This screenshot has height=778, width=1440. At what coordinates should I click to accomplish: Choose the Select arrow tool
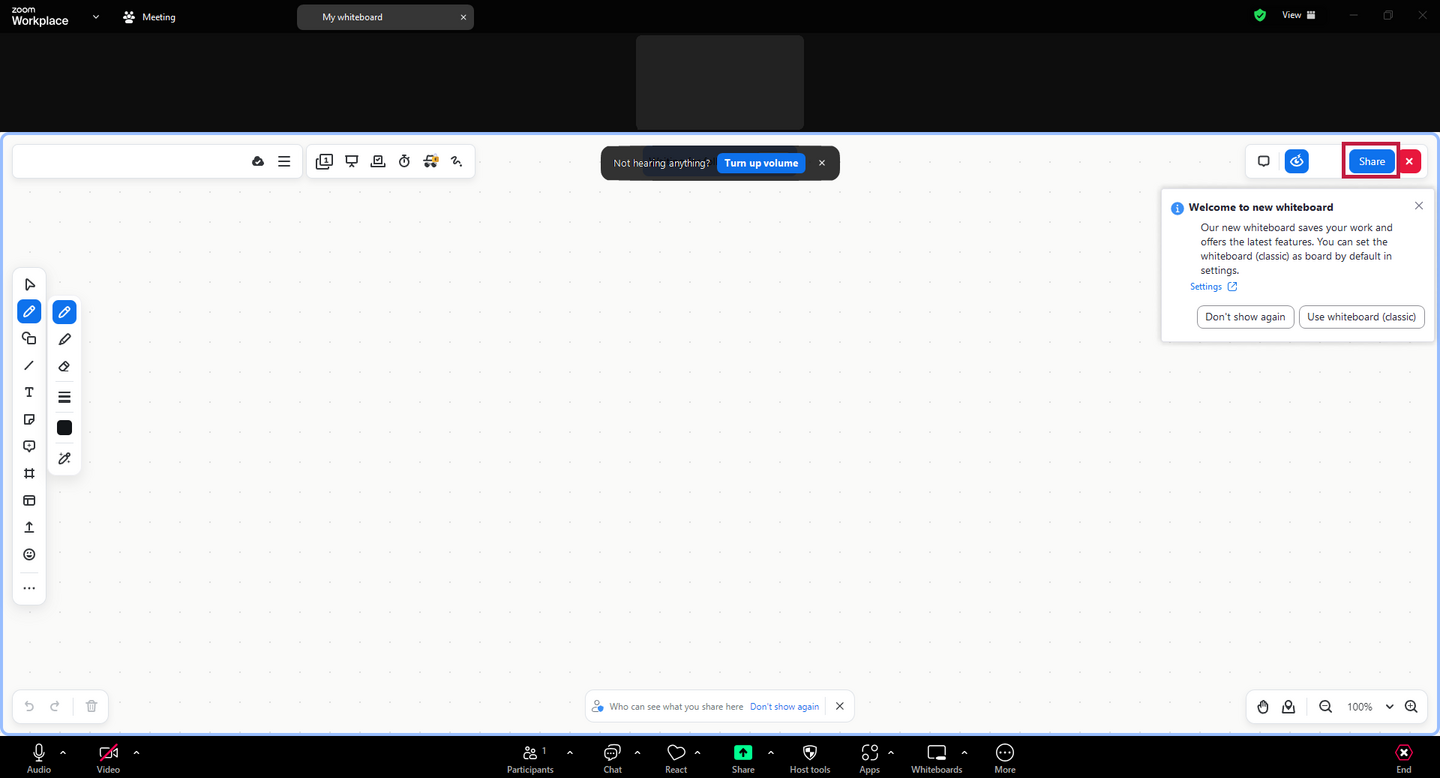[29, 285]
